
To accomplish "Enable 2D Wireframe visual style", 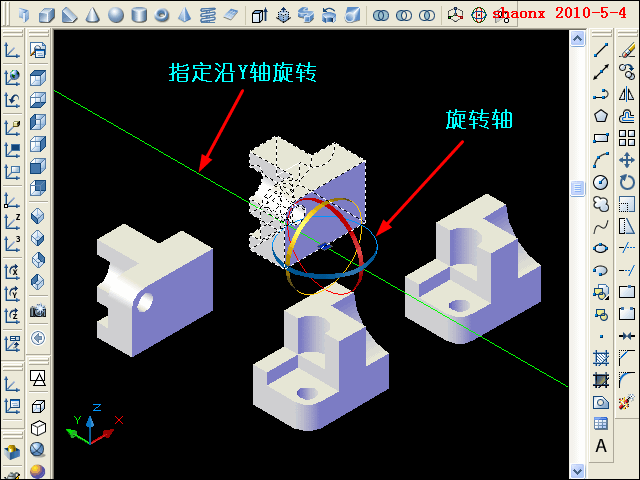I will pos(38,378).
